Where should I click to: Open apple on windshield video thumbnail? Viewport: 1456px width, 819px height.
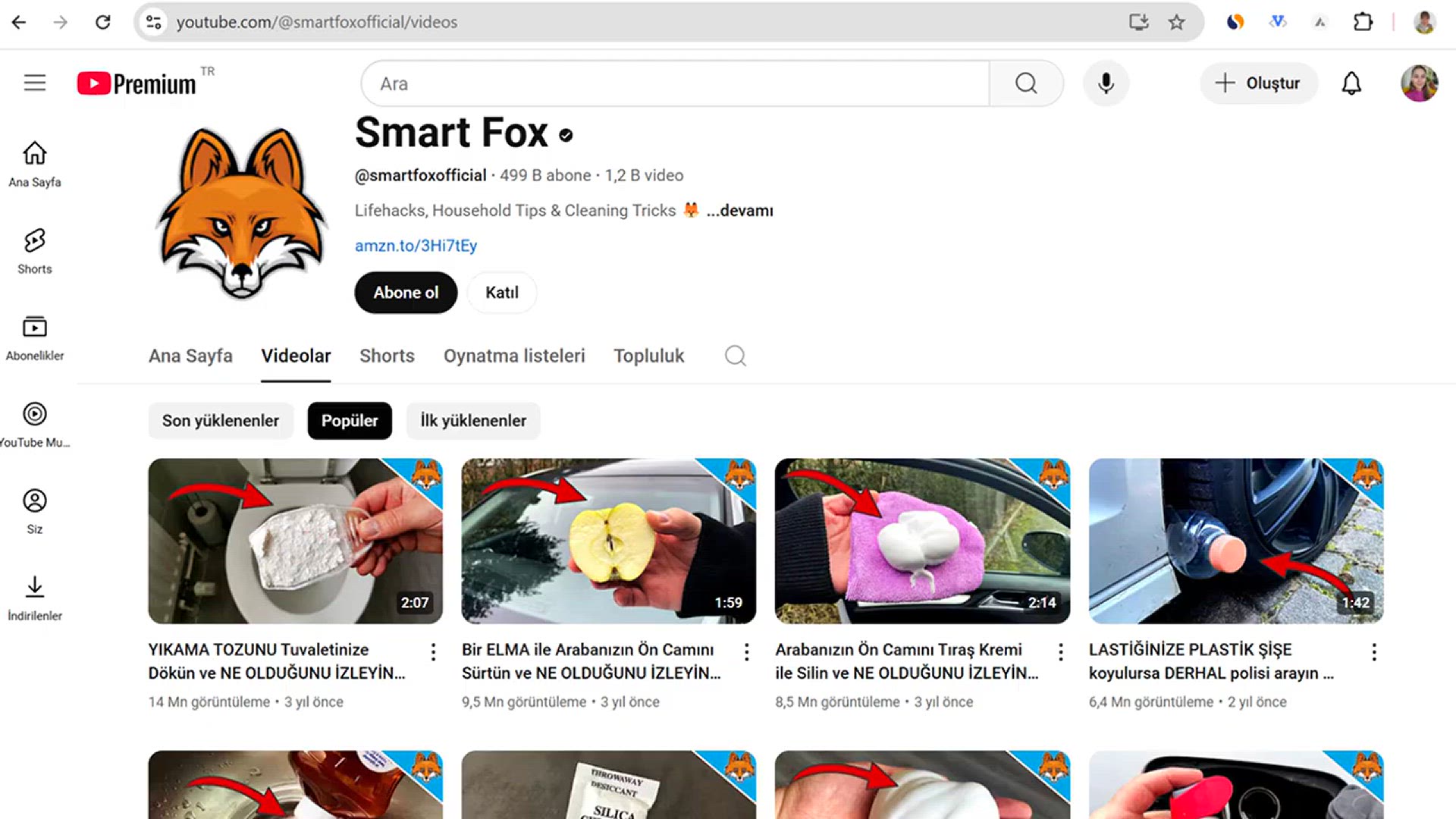pos(609,541)
